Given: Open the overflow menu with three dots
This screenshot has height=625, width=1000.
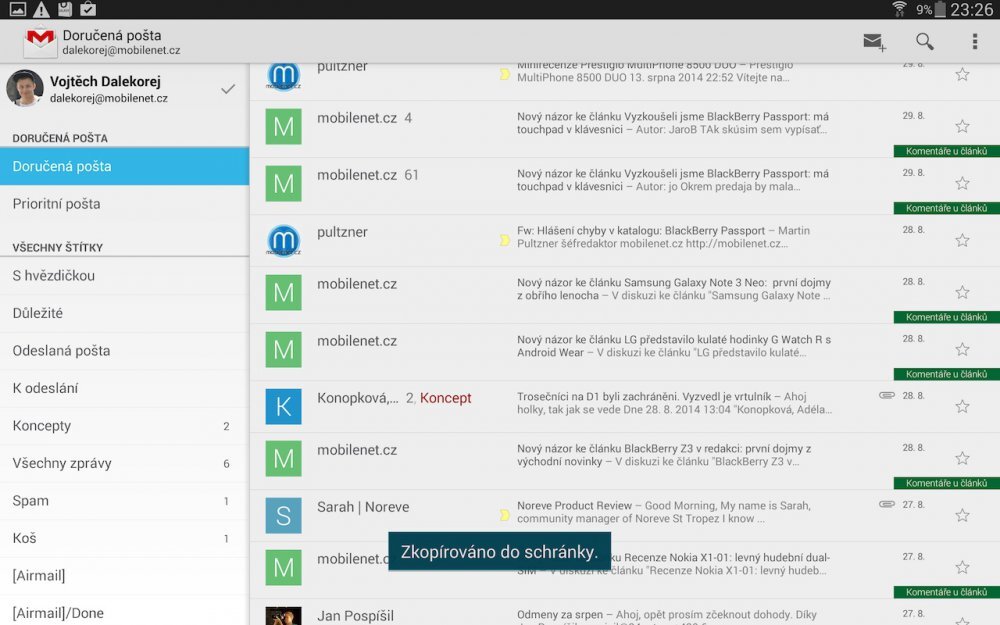Looking at the screenshot, I should tap(975, 41).
